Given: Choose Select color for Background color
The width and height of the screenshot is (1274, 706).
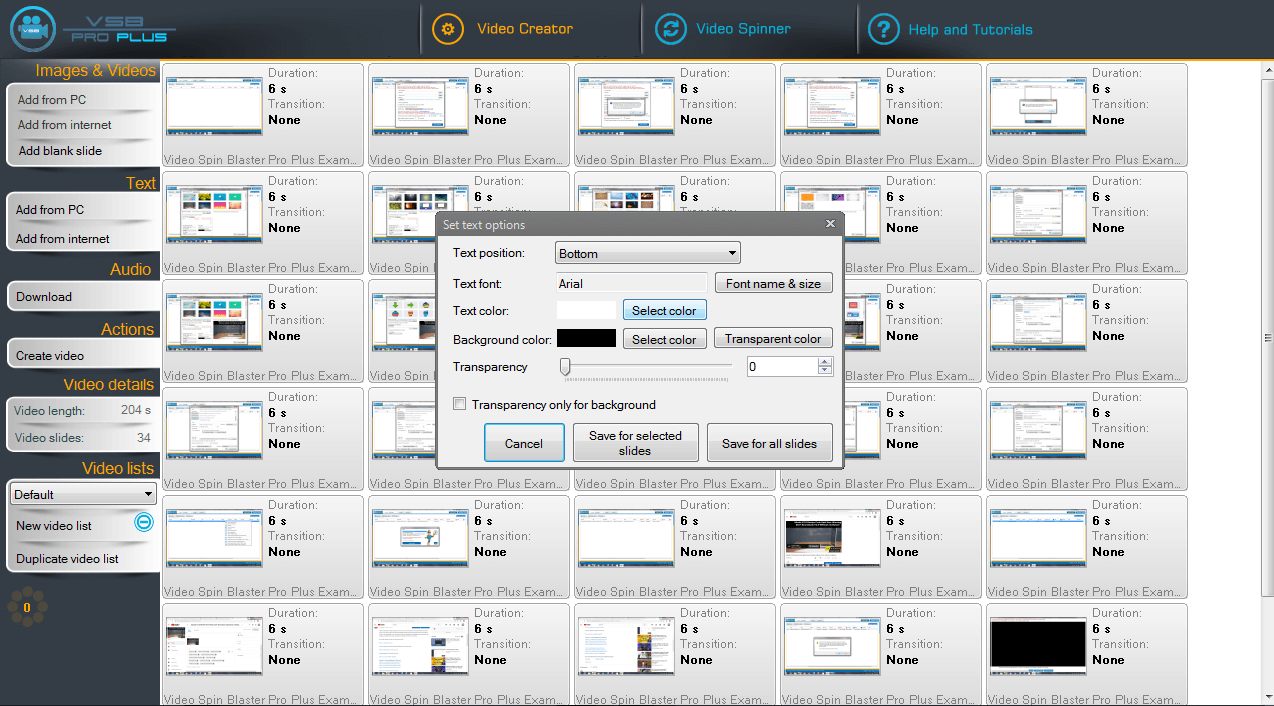Looking at the screenshot, I should tap(664, 339).
